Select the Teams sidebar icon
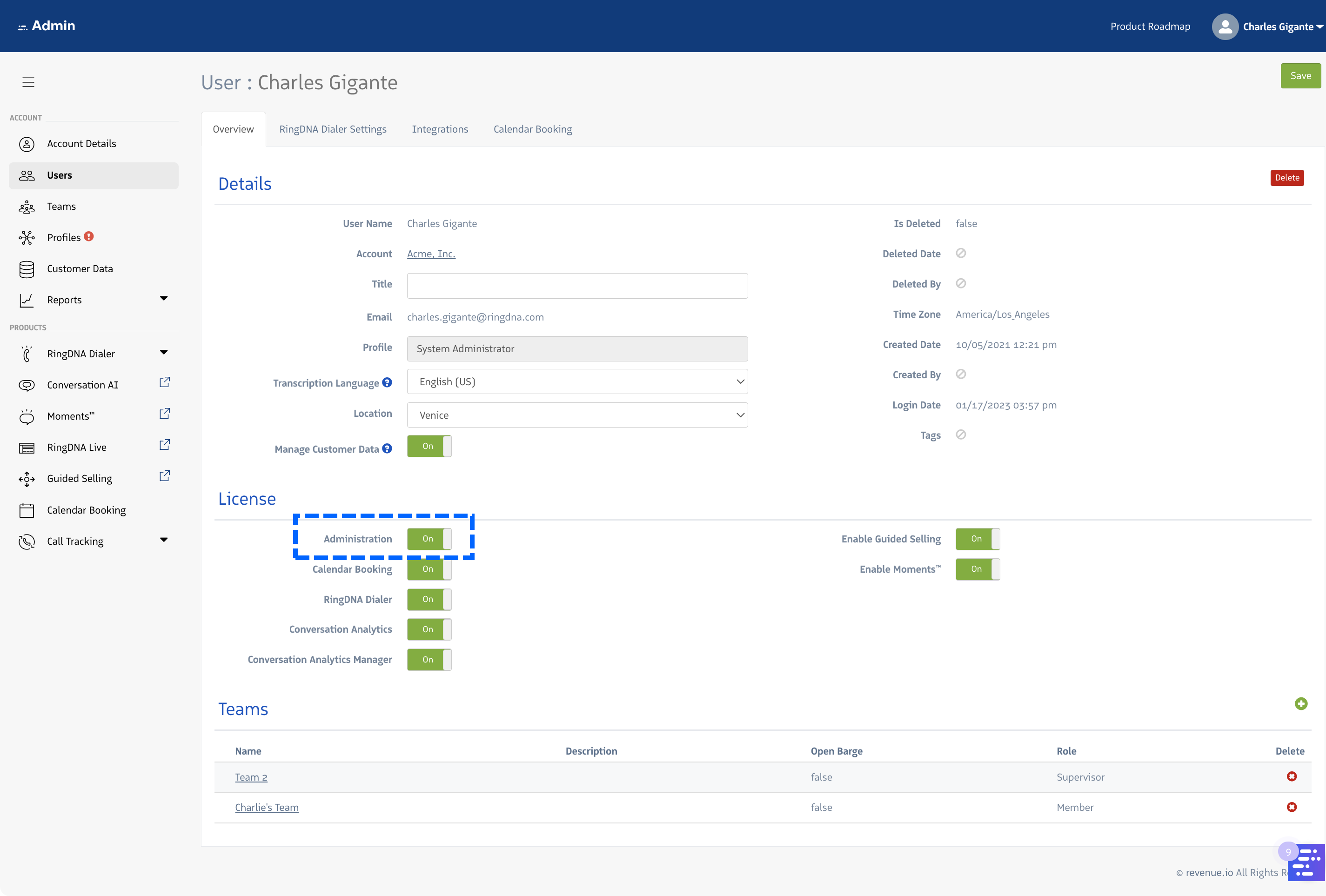This screenshot has width=1326, height=896. coord(27,207)
